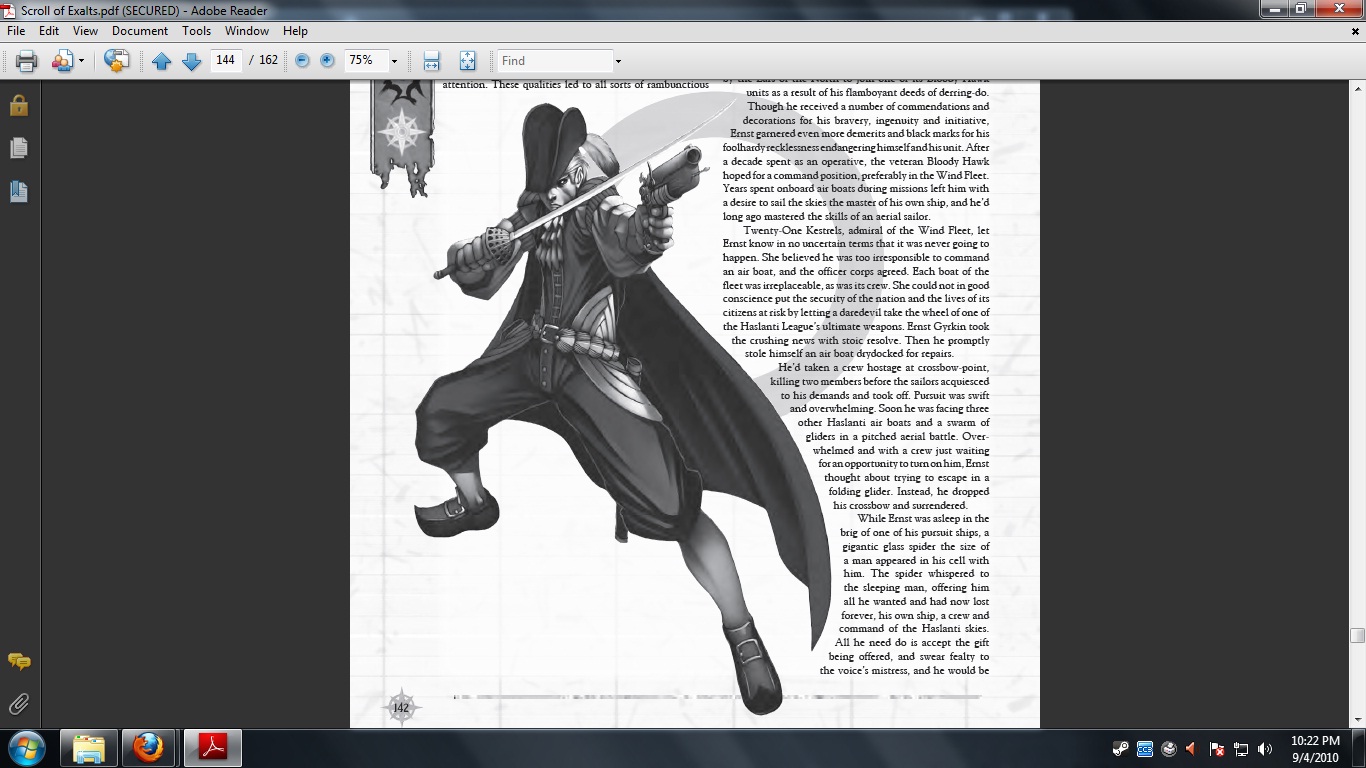The width and height of the screenshot is (1366, 768).
Task: Click the Find search box
Action: coord(555,61)
